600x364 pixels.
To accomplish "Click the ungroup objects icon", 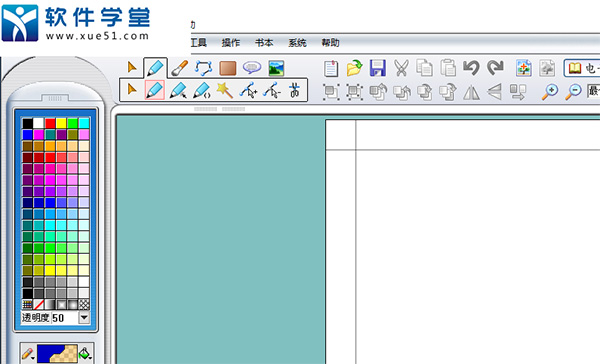I will 354,92.
